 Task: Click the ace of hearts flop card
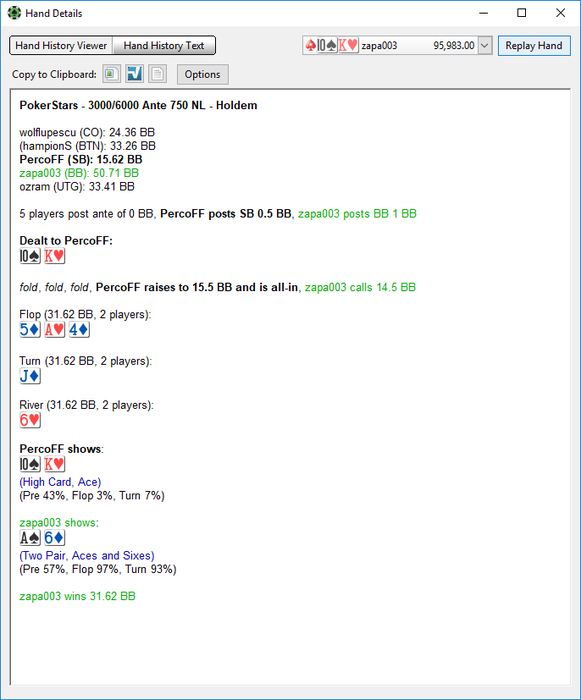click(54, 330)
